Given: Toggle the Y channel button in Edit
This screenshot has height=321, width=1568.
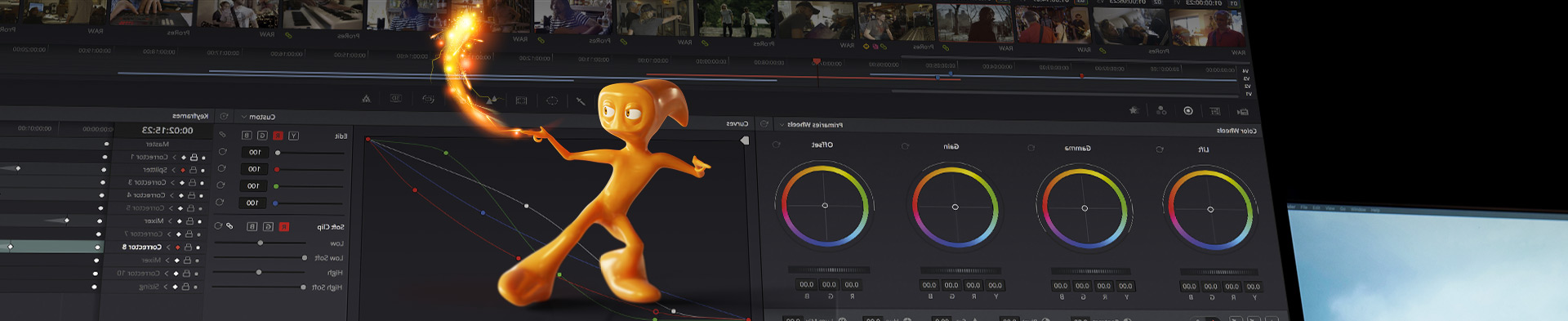Looking at the screenshot, I should (293, 136).
